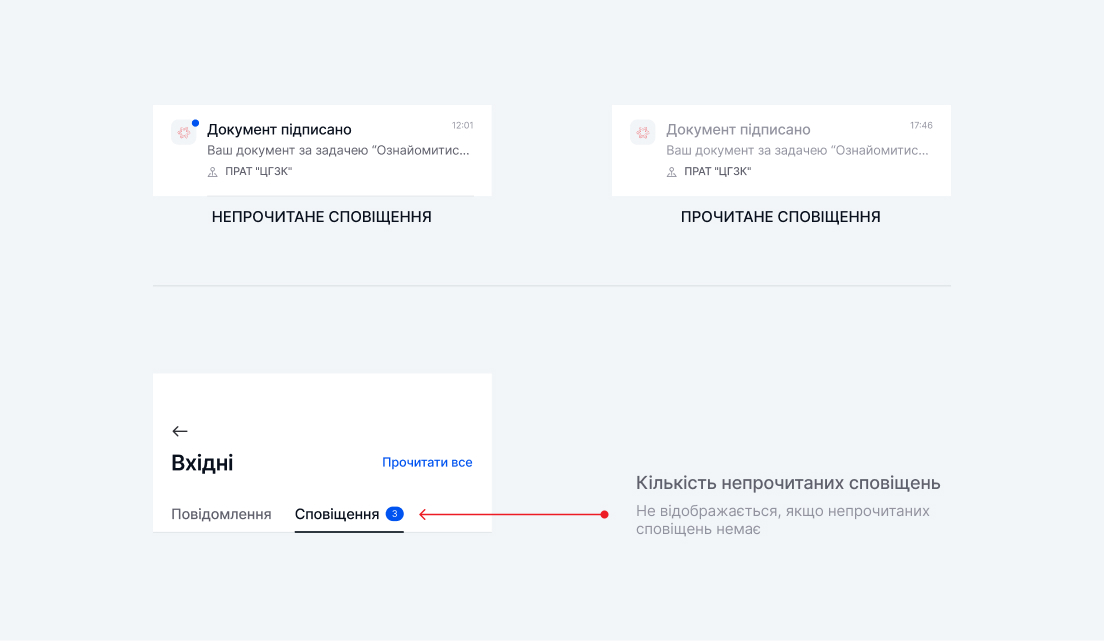
Task: Click the 17:46 timestamp
Action: 921,126
